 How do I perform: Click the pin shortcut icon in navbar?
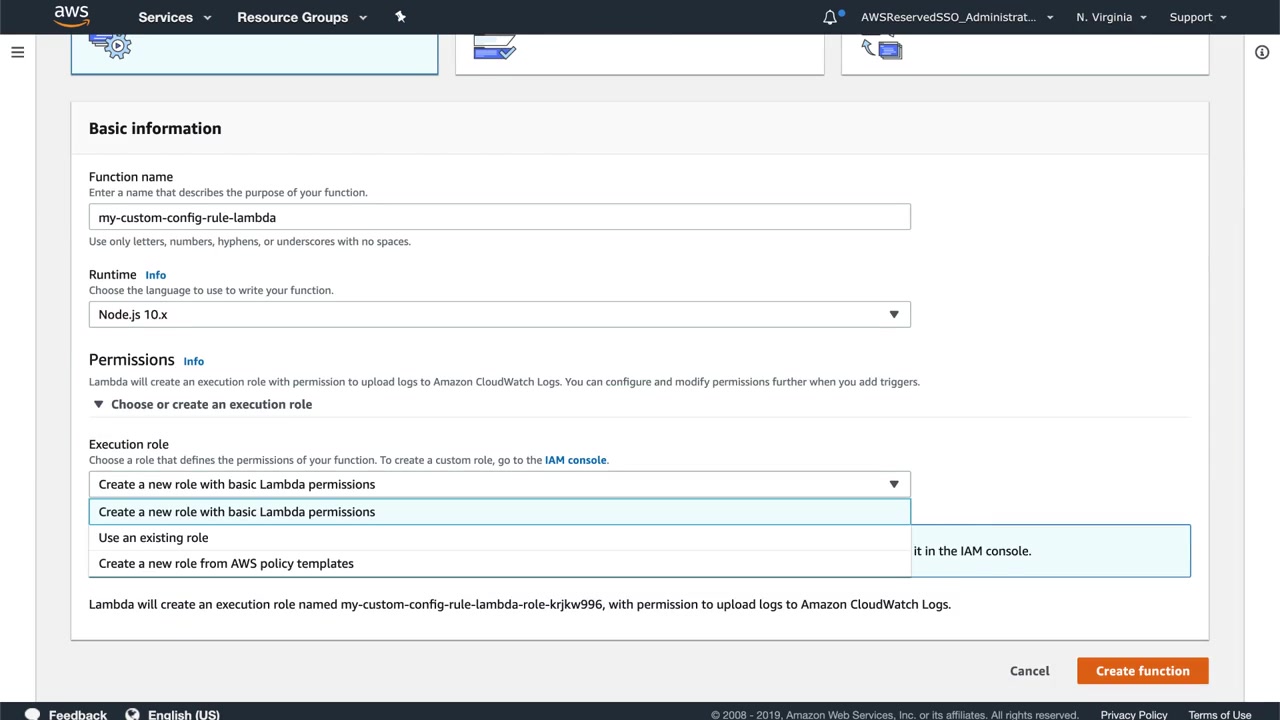(400, 17)
